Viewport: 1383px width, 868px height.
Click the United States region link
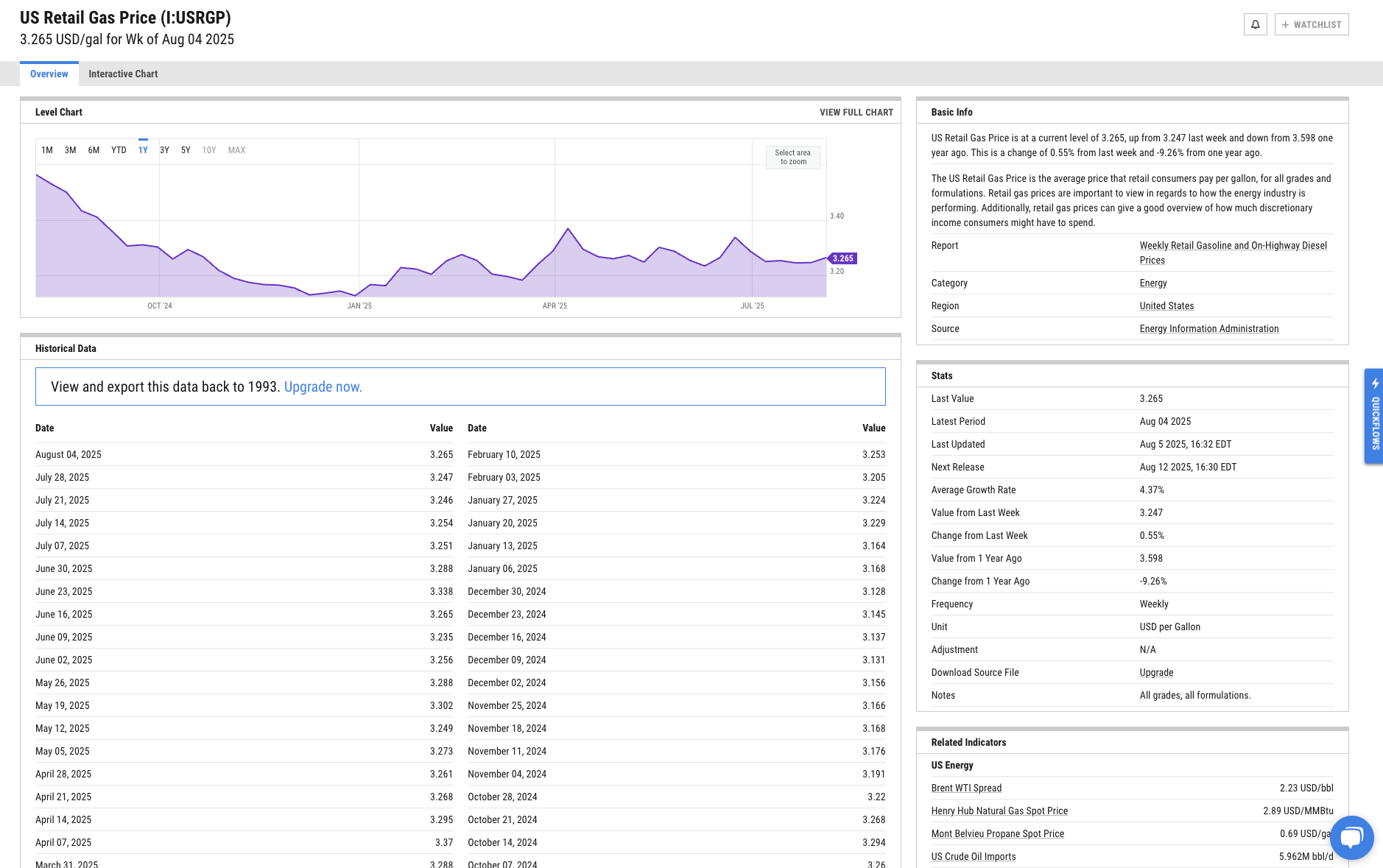pos(1166,306)
